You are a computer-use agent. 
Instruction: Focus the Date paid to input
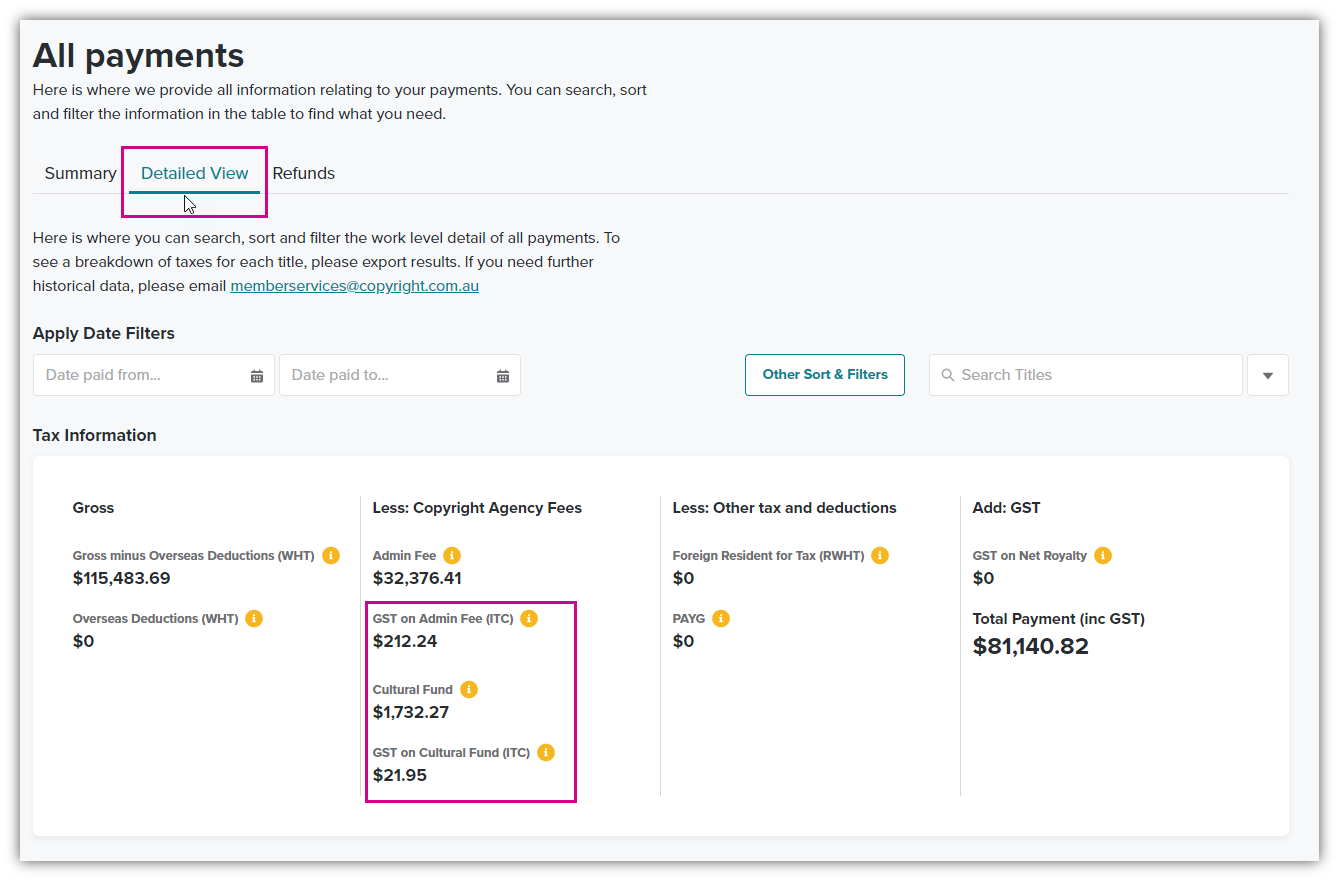(x=400, y=375)
